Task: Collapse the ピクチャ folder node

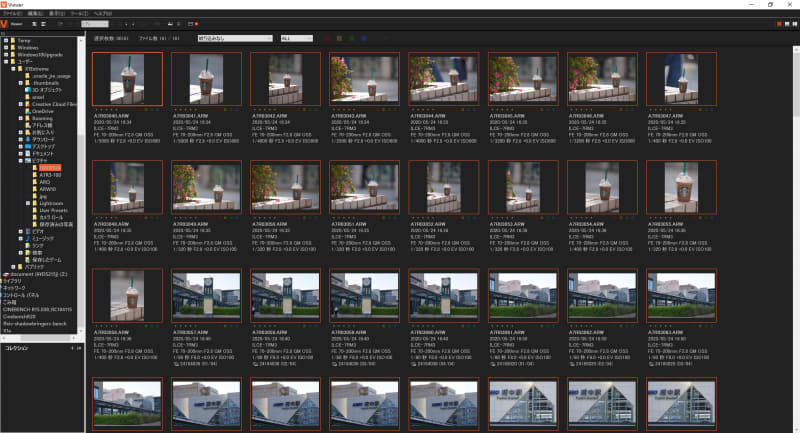Action: [x=21, y=161]
